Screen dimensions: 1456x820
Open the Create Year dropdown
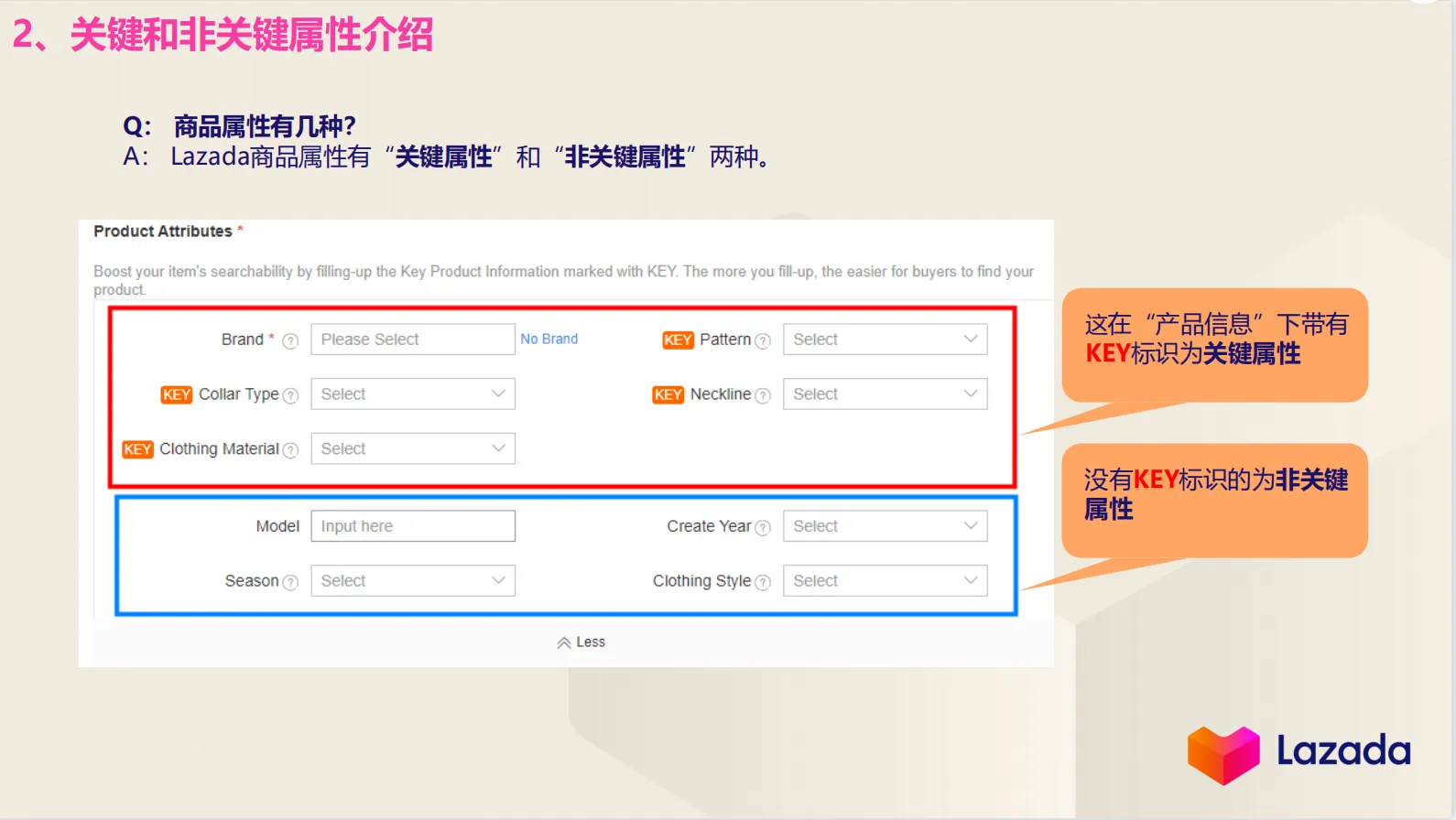pyautogui.click(x=885, y=526)
